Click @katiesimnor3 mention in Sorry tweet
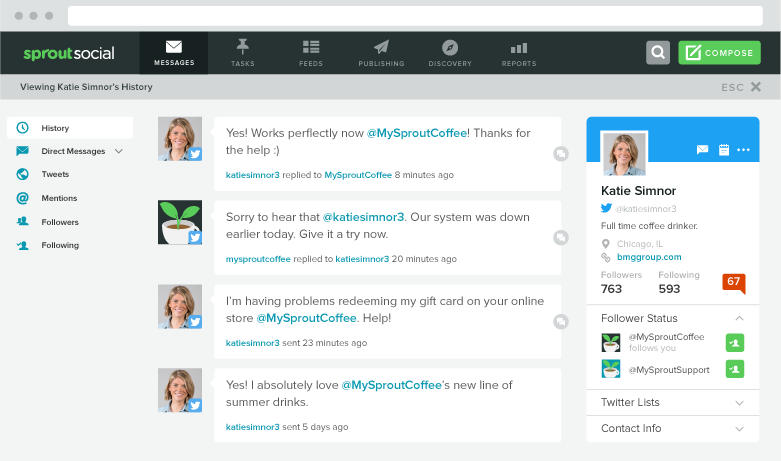781x461 pixels. 364,217
